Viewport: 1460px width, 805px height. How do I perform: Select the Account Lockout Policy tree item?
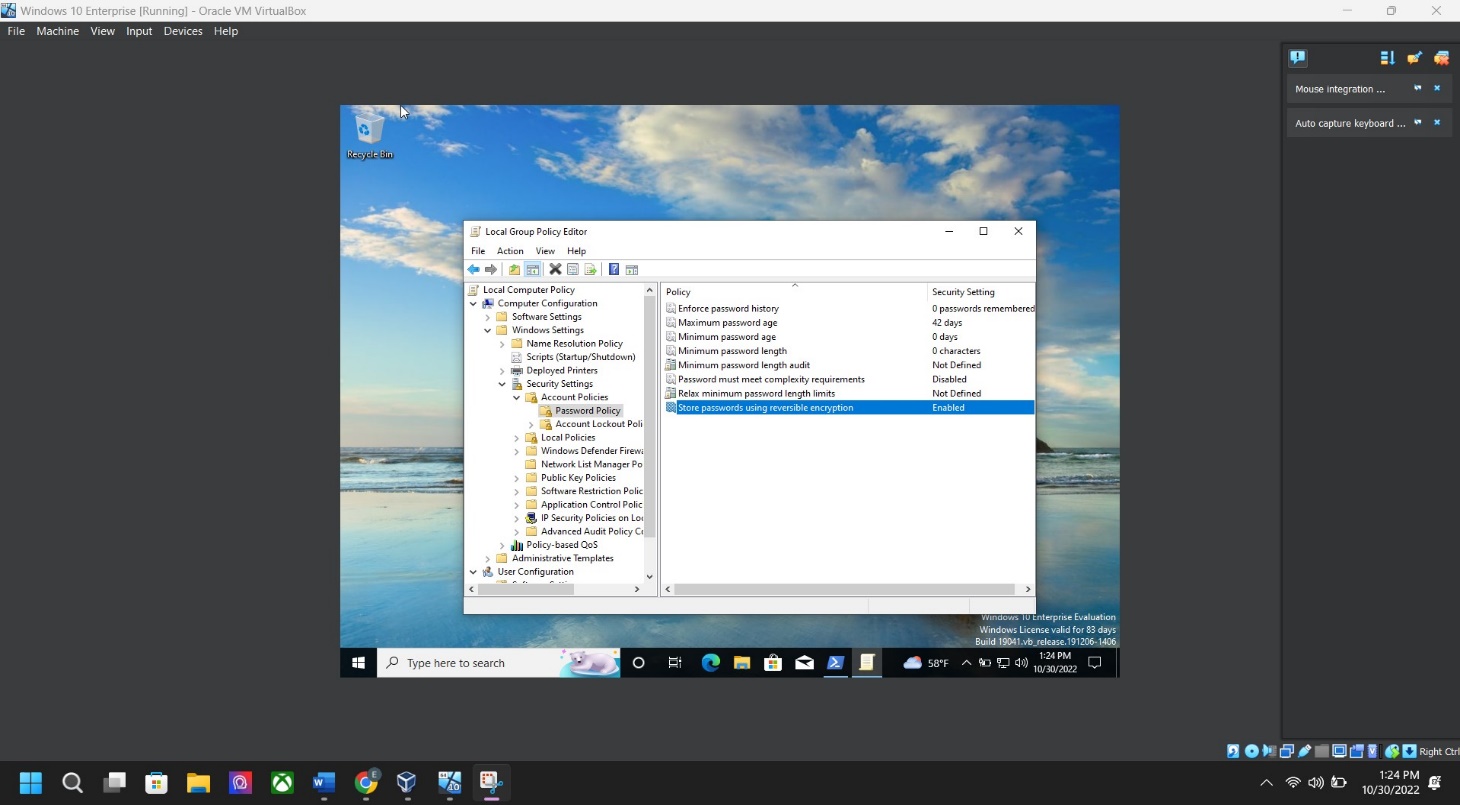pyautogui.click(x=598, y=424)
